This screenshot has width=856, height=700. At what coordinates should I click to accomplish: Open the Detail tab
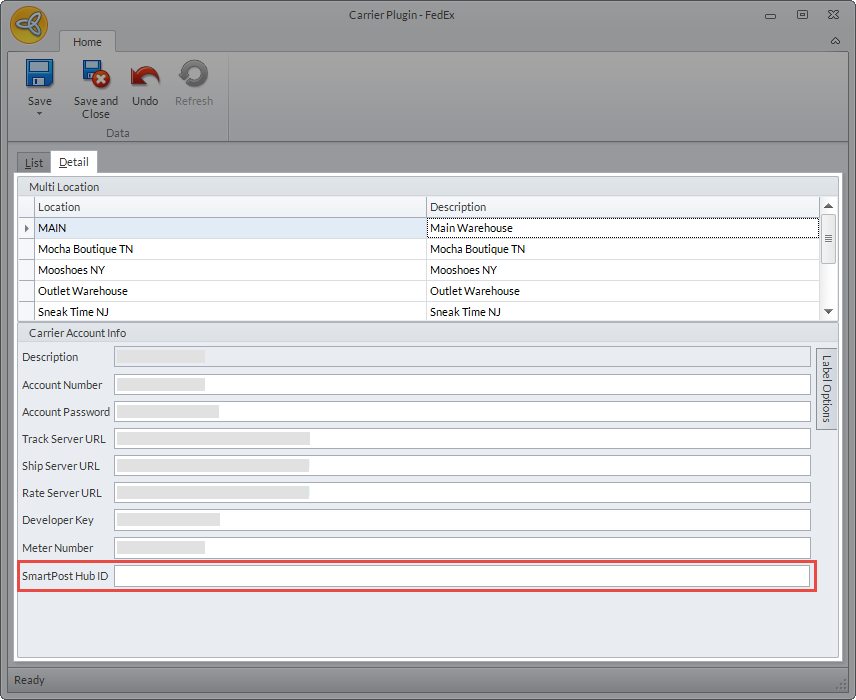point(74,162)
